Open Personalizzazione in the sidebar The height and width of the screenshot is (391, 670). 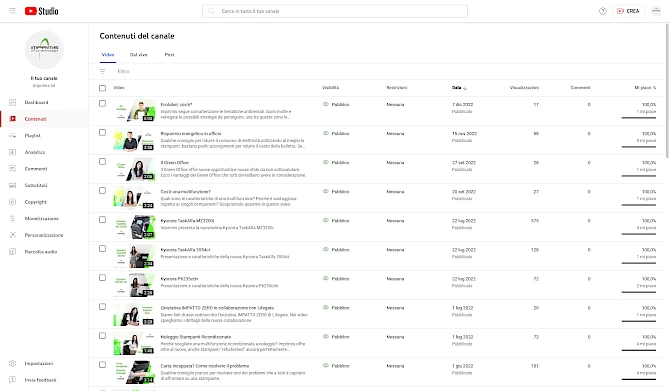[44, 235]
